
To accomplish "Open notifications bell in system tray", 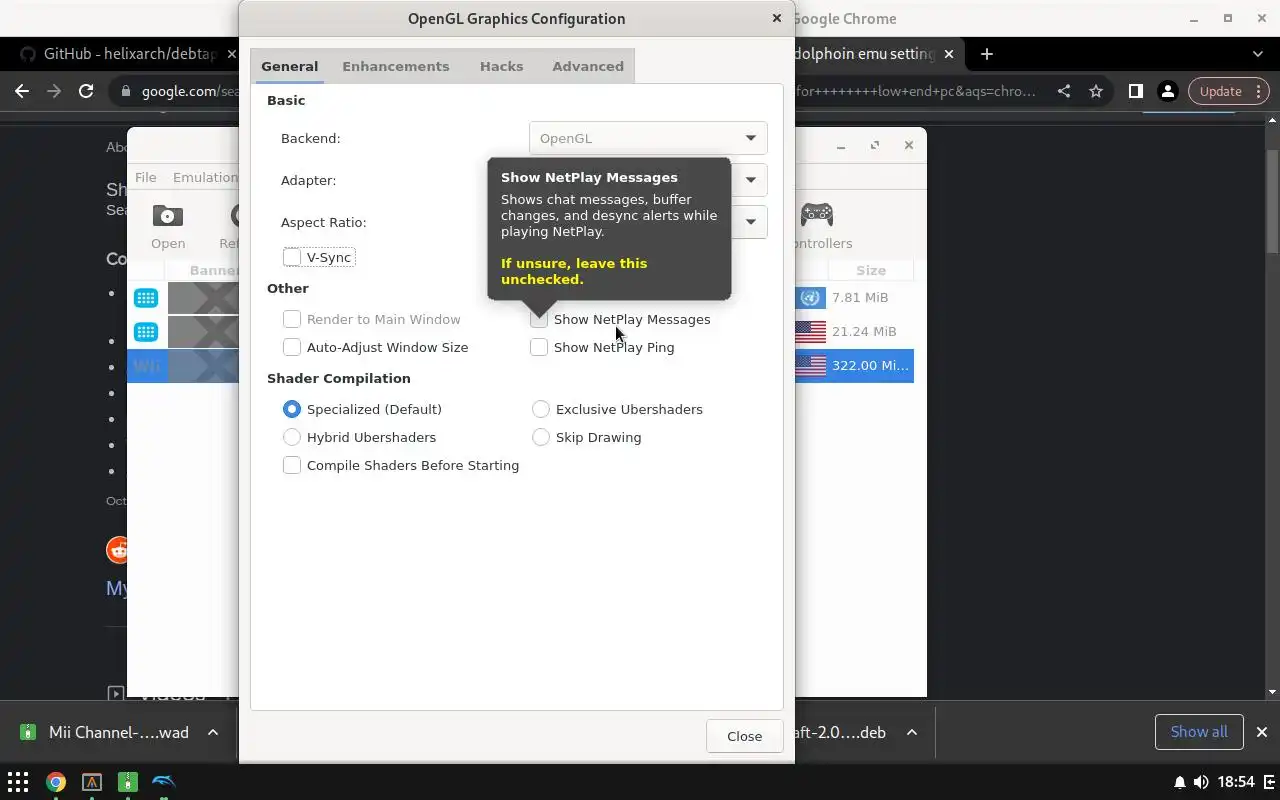I will click(1180, 782).
